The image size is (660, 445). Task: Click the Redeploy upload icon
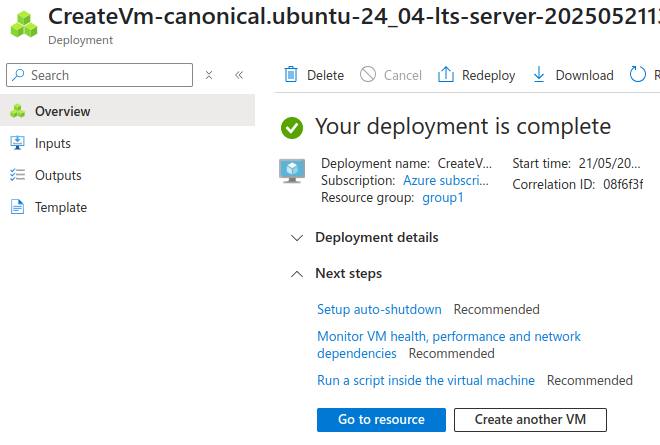[446, 75]
